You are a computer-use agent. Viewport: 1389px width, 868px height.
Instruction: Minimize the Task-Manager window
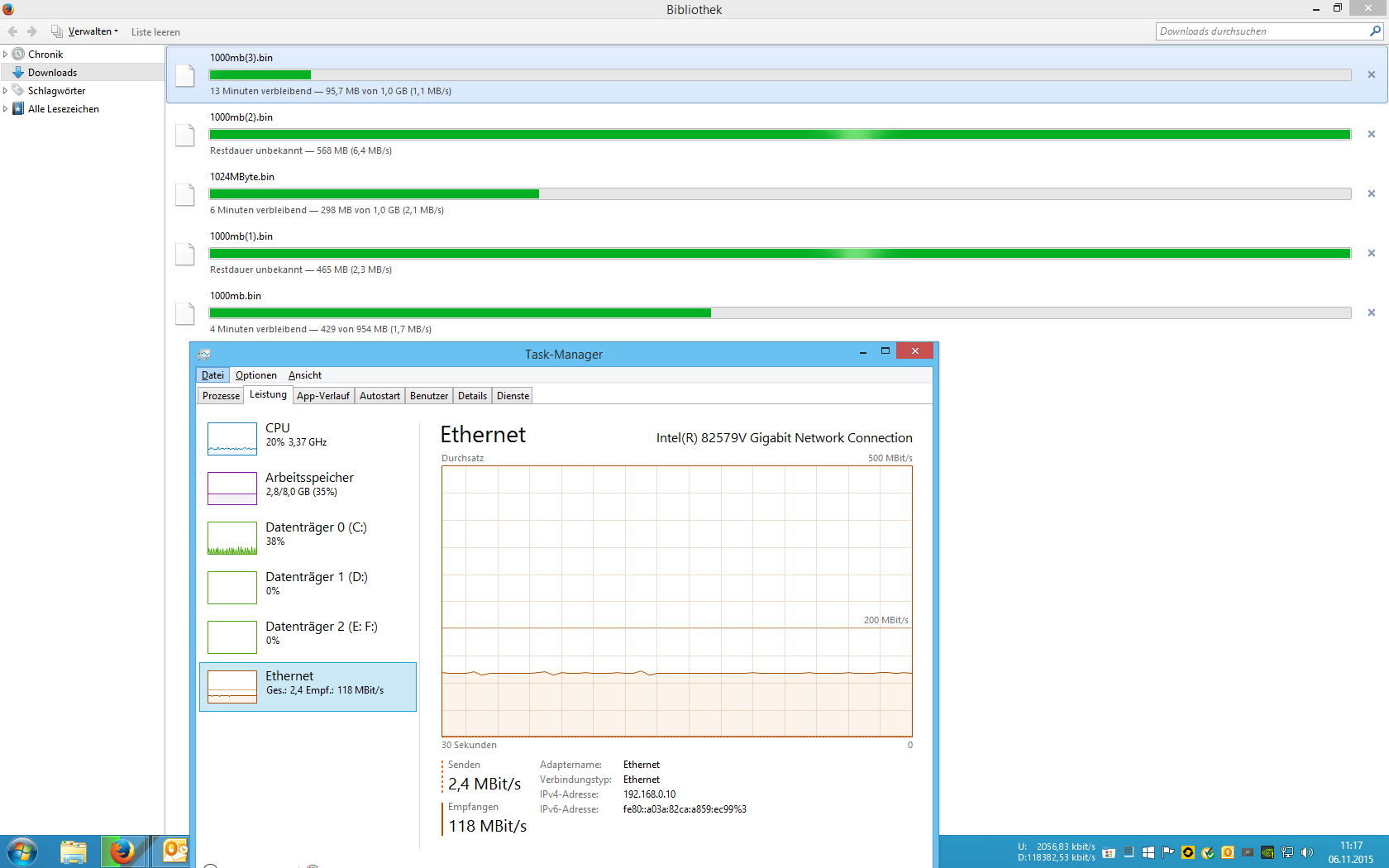point(863,351)
